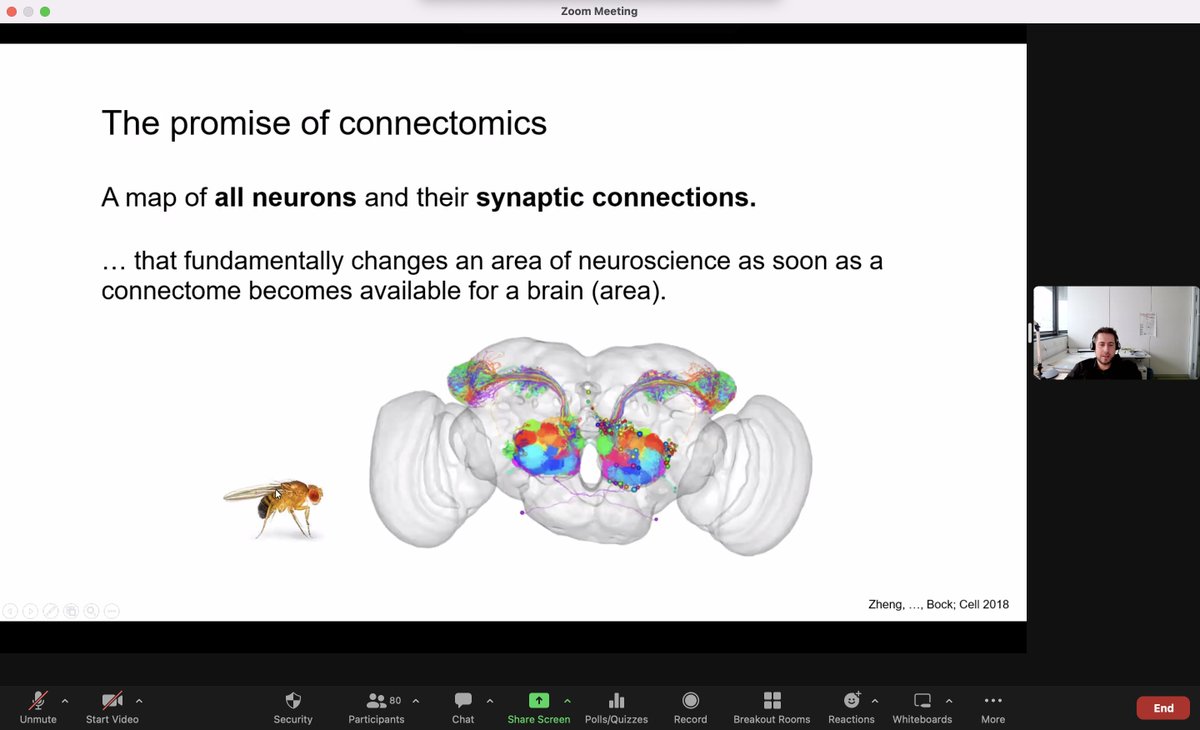Open audio options arrow beside Unmute
Viewport: 1200px width, 730px height.
pyautogui.click(x=65, y=701)
